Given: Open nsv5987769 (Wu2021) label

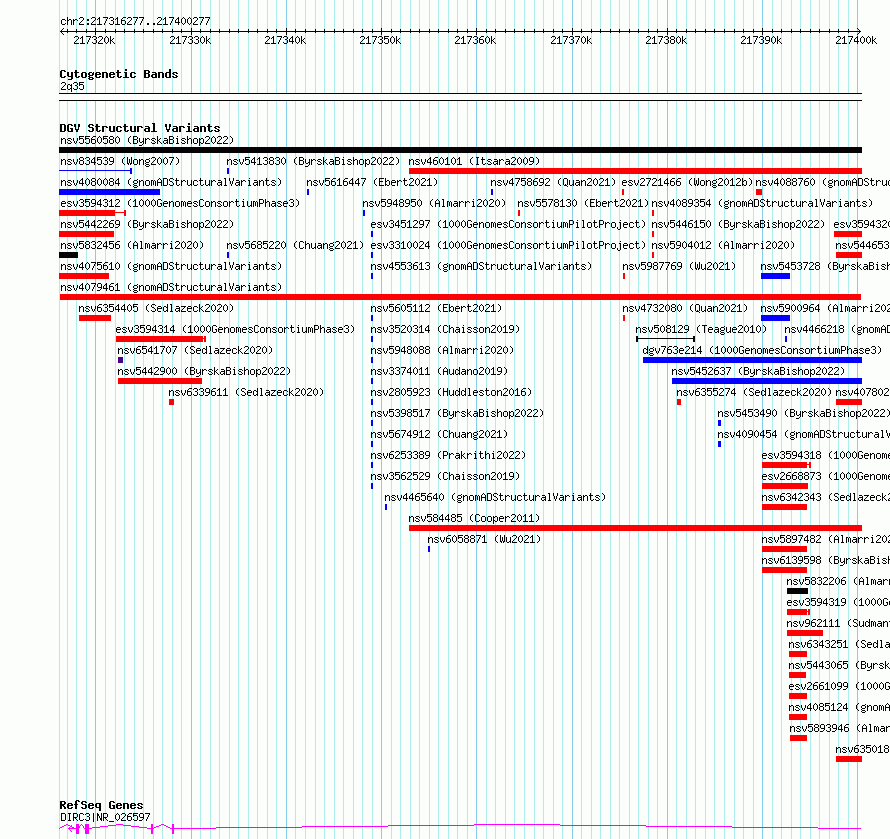Looking at the screenshot, I should point(679,266).
